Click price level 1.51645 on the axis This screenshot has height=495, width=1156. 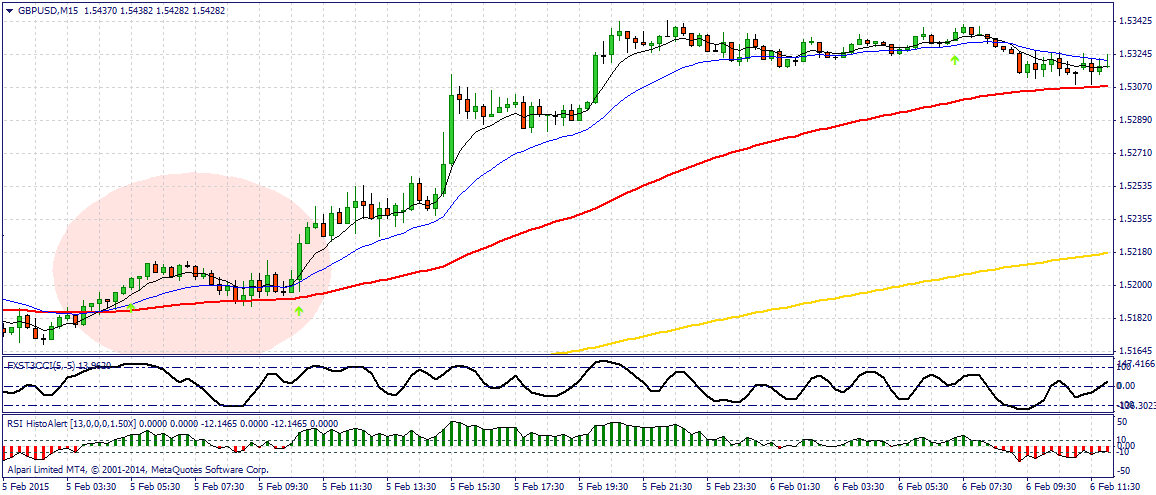click(1133, 351)
